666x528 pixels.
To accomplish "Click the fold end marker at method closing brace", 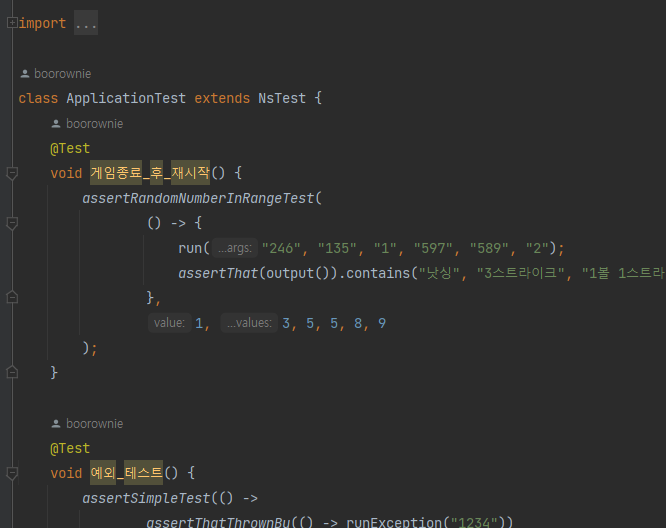I will [x=12, y=372].
